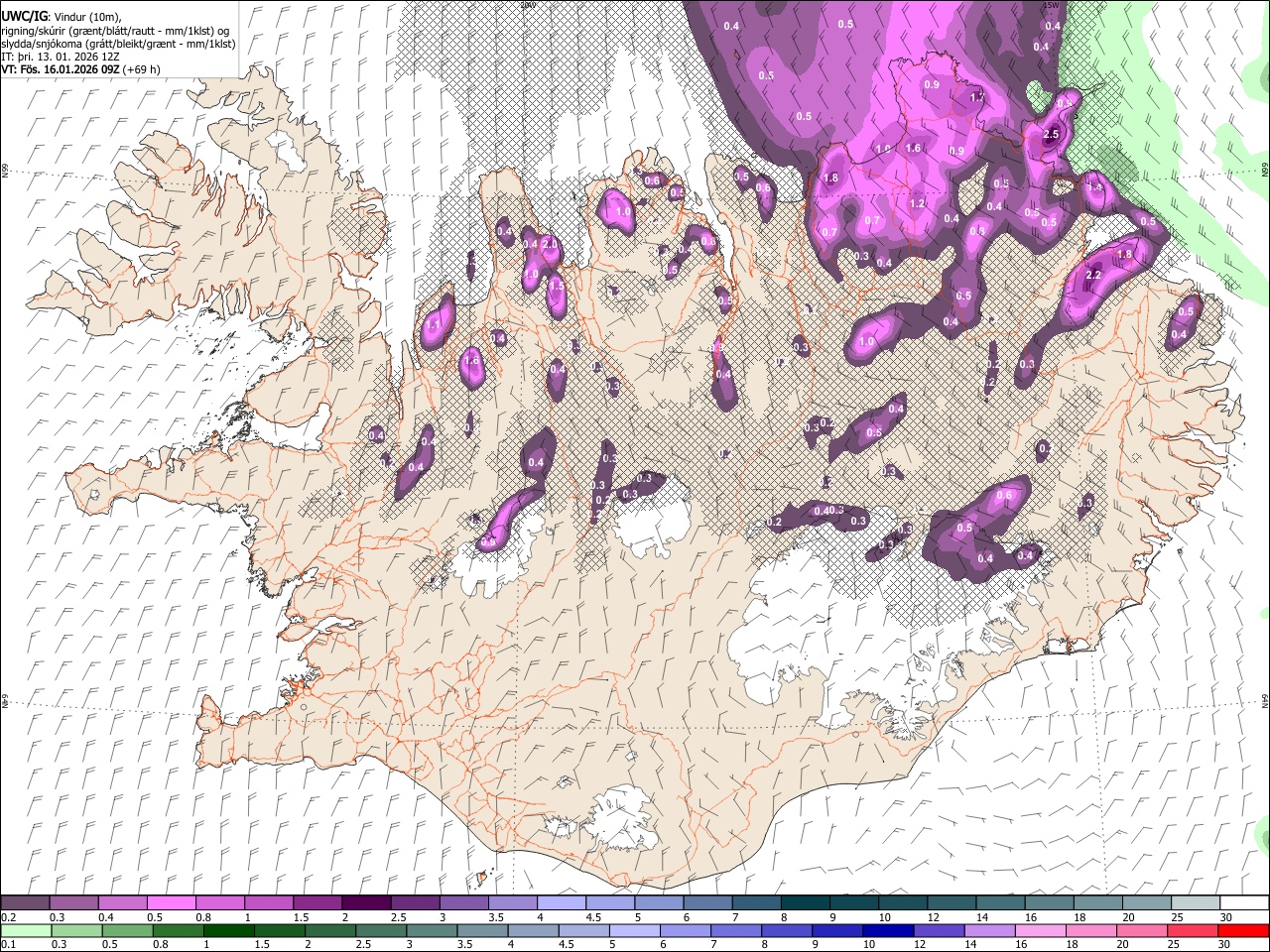Click the 'UWC/IG: Vindur (10m),' title text

[x=62, y=17]
